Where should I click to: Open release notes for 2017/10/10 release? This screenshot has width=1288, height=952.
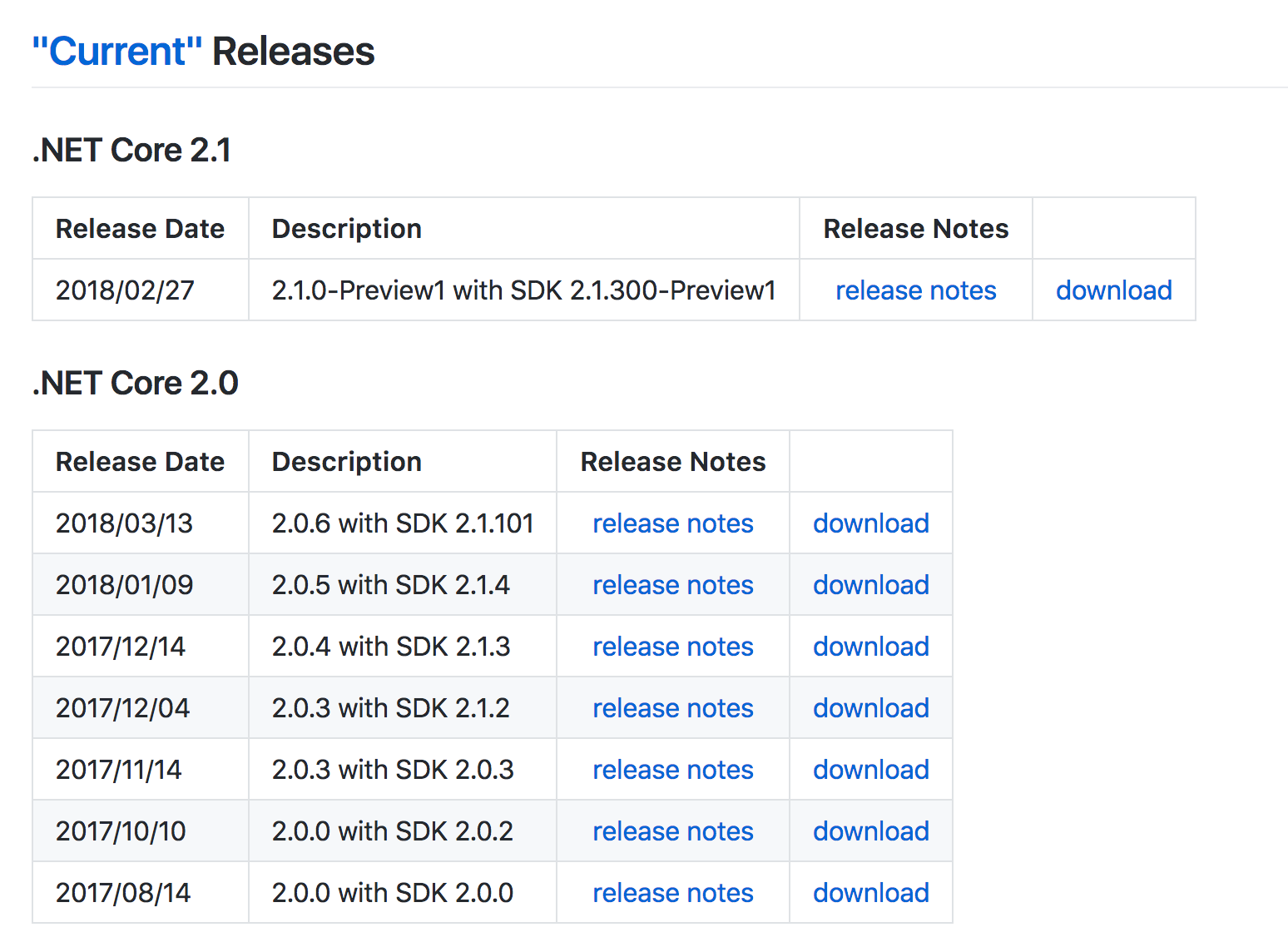point(673,831)
